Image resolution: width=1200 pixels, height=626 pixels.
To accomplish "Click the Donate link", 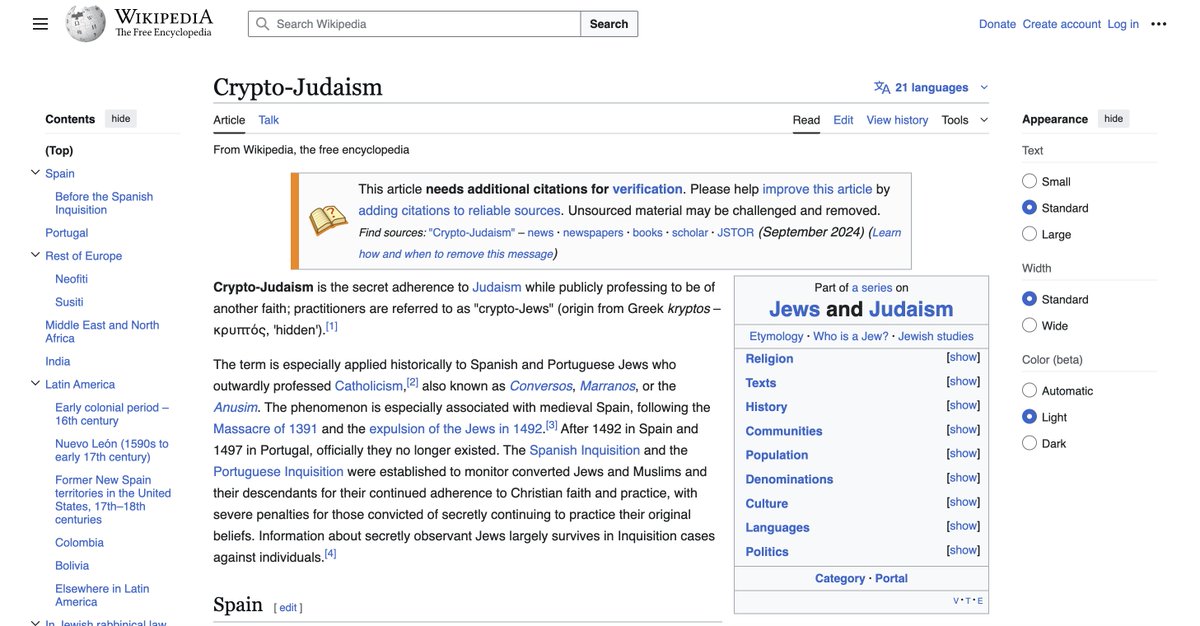I will coord(997,24).
